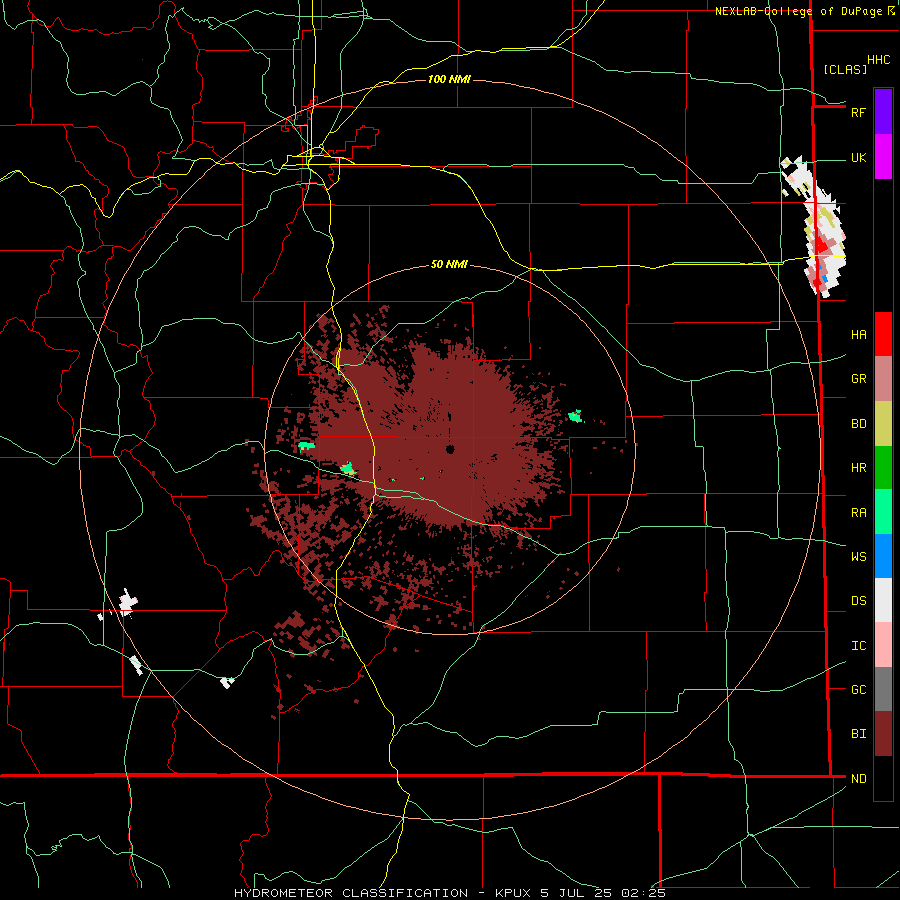This screenshot has height=900, width=900.
Task: Click the GC gray legend swatch
Action: tap(883, 689)
